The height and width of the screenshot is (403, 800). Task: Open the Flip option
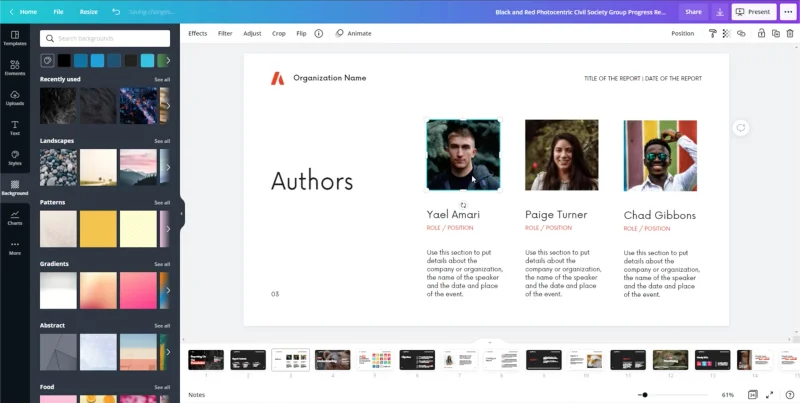pos(302,33)
